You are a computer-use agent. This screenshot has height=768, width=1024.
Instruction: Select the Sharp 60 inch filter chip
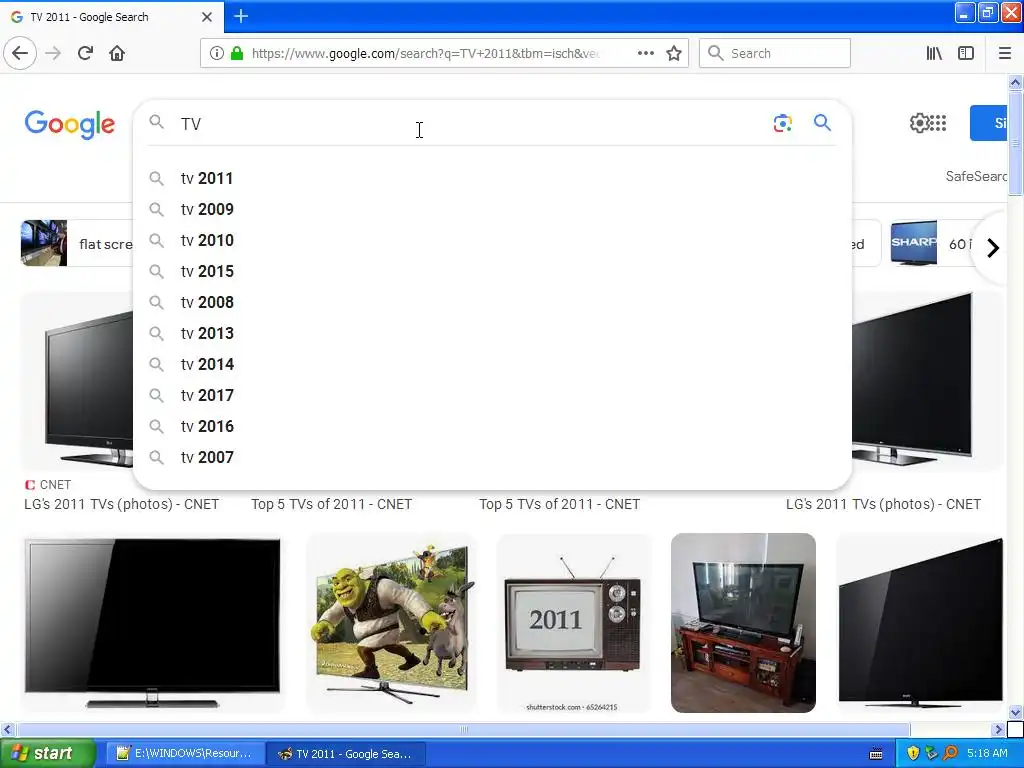pyautogui.click(x=933, y=243)
